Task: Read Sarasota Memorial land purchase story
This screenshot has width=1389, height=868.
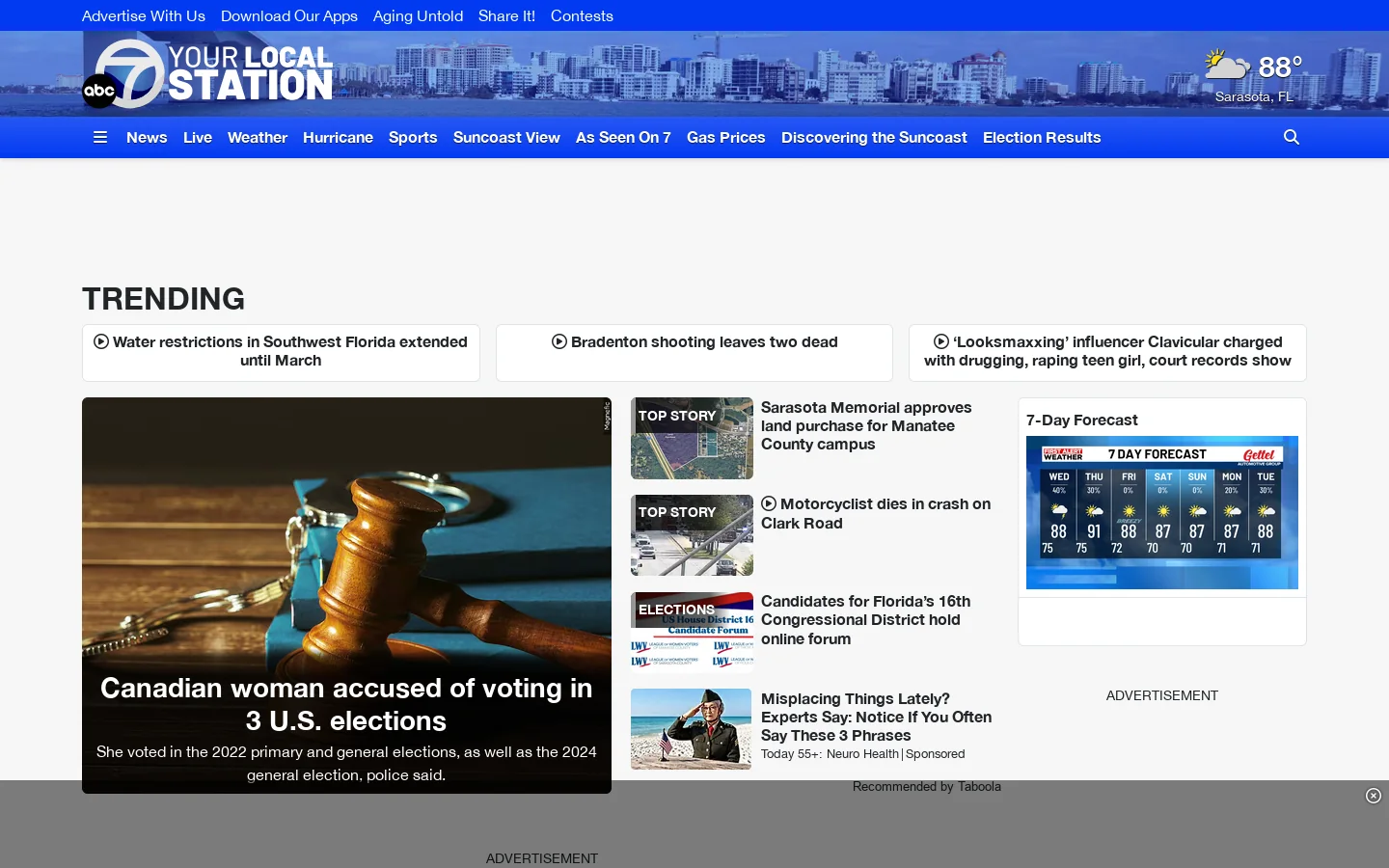Action: pos(866,425)
